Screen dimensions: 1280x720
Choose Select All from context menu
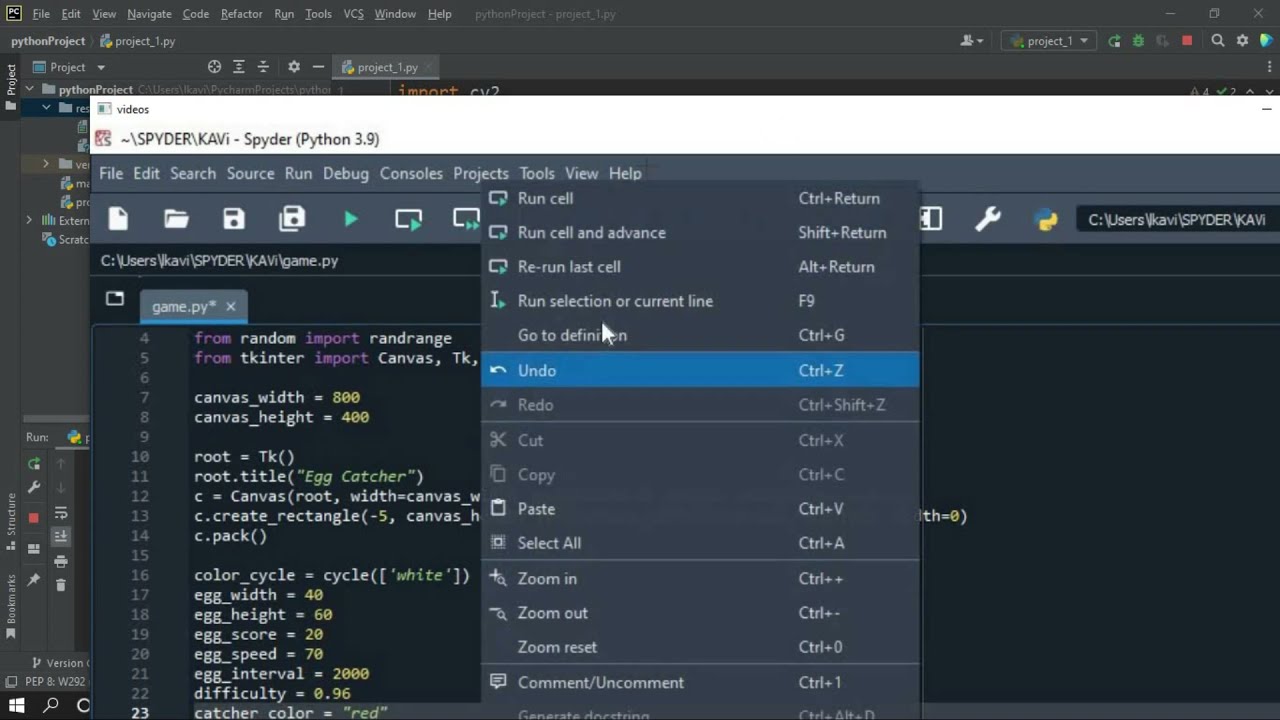click(699, 543)
